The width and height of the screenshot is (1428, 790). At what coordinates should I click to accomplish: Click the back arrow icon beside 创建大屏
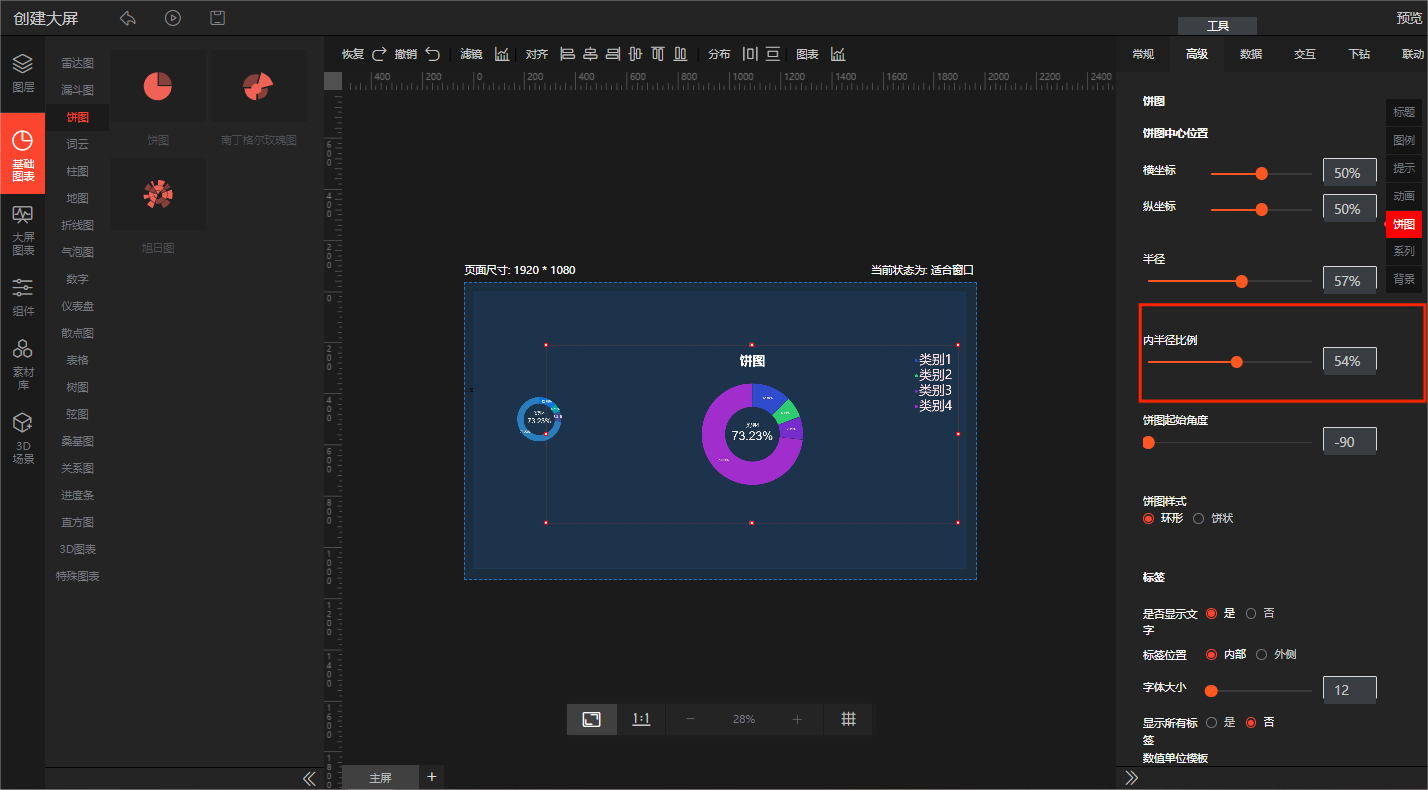coord(128,18)
